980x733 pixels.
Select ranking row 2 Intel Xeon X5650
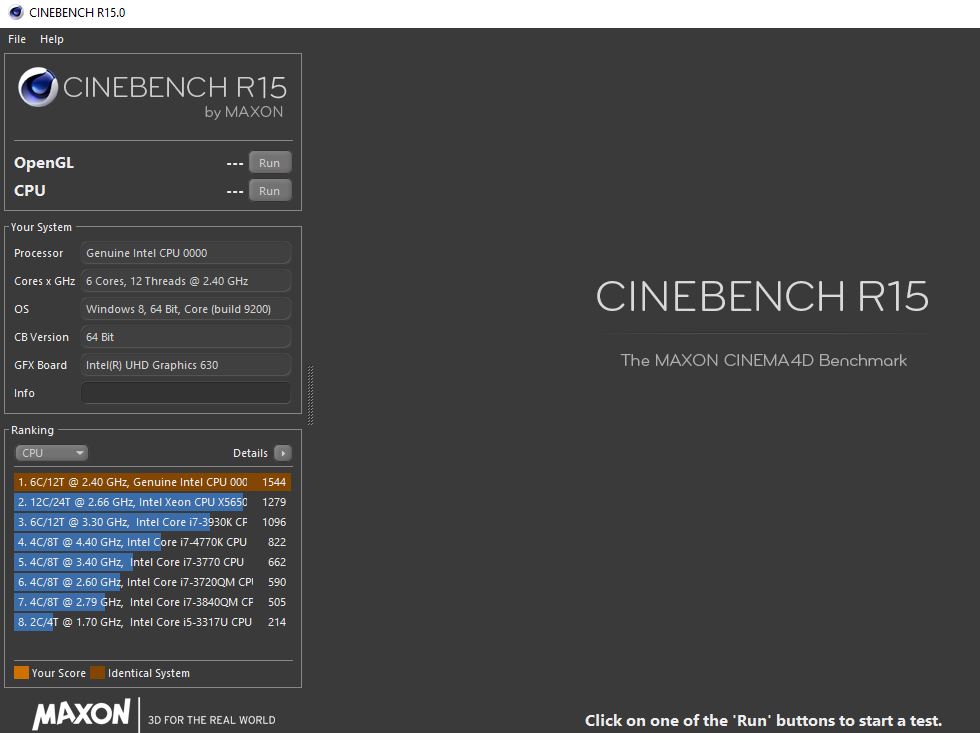click(x=152, y=502)
